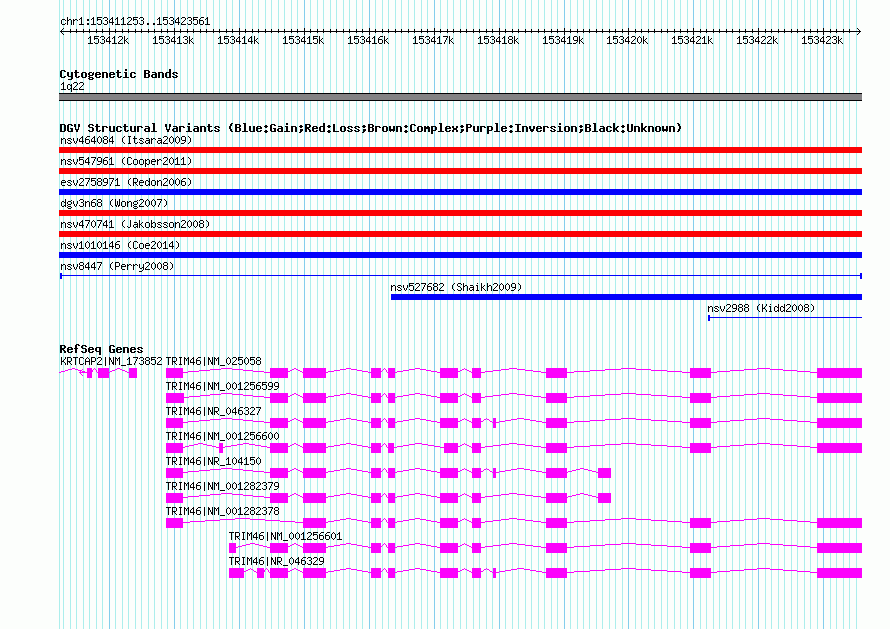Click the TRIM46|NM_001256601 transcript label
890x629 pixels.
click(286, 536)
